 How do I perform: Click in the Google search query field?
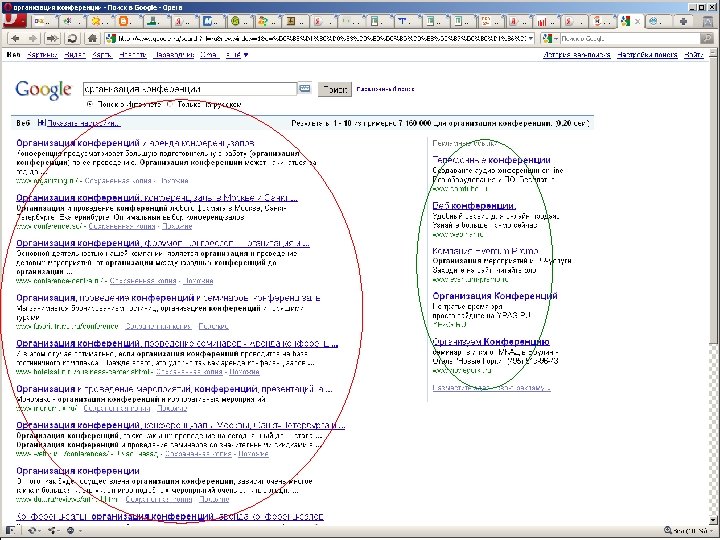coord(190,89)
